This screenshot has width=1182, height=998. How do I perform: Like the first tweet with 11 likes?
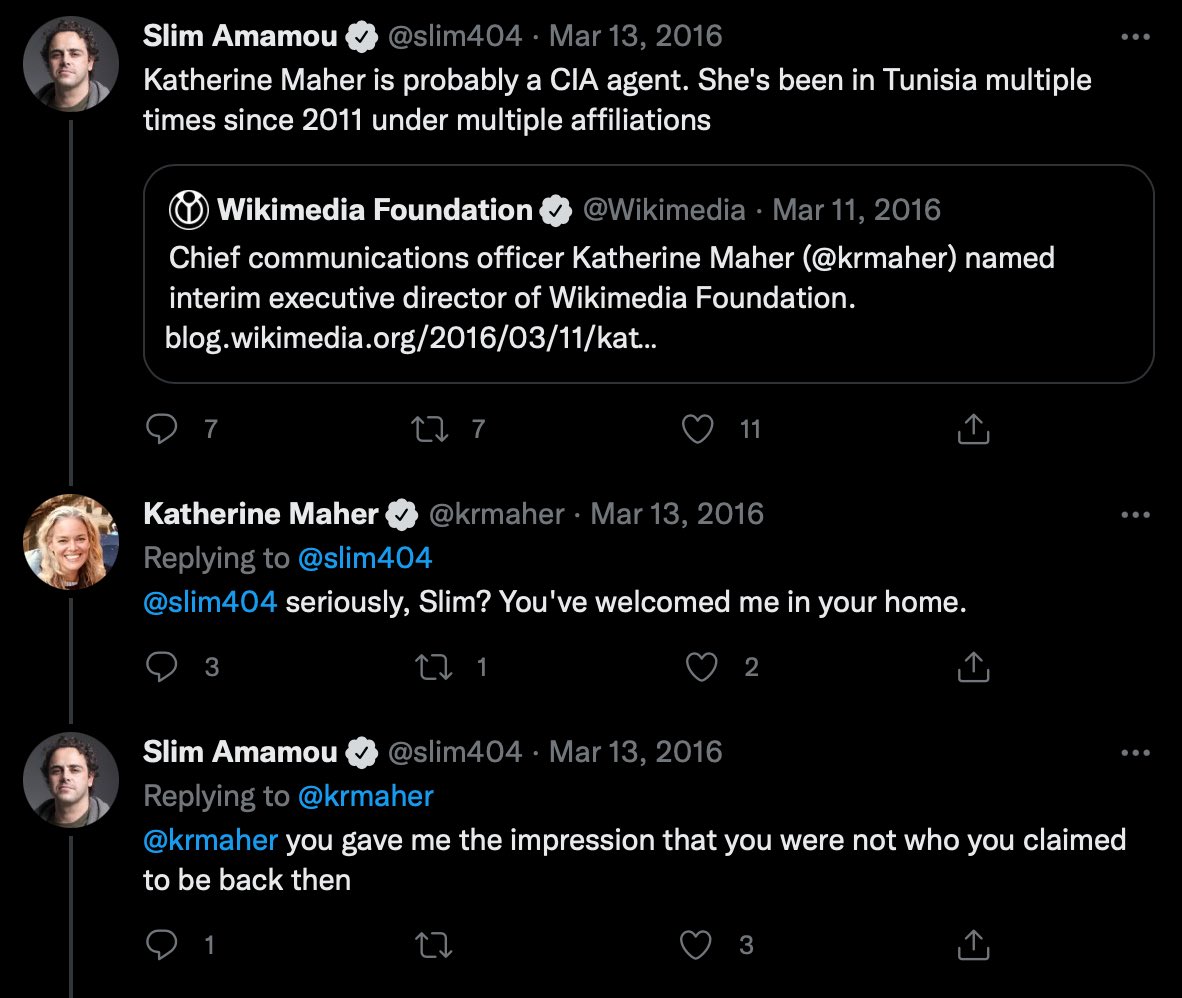pyautogui.click(x=697, y=429)
